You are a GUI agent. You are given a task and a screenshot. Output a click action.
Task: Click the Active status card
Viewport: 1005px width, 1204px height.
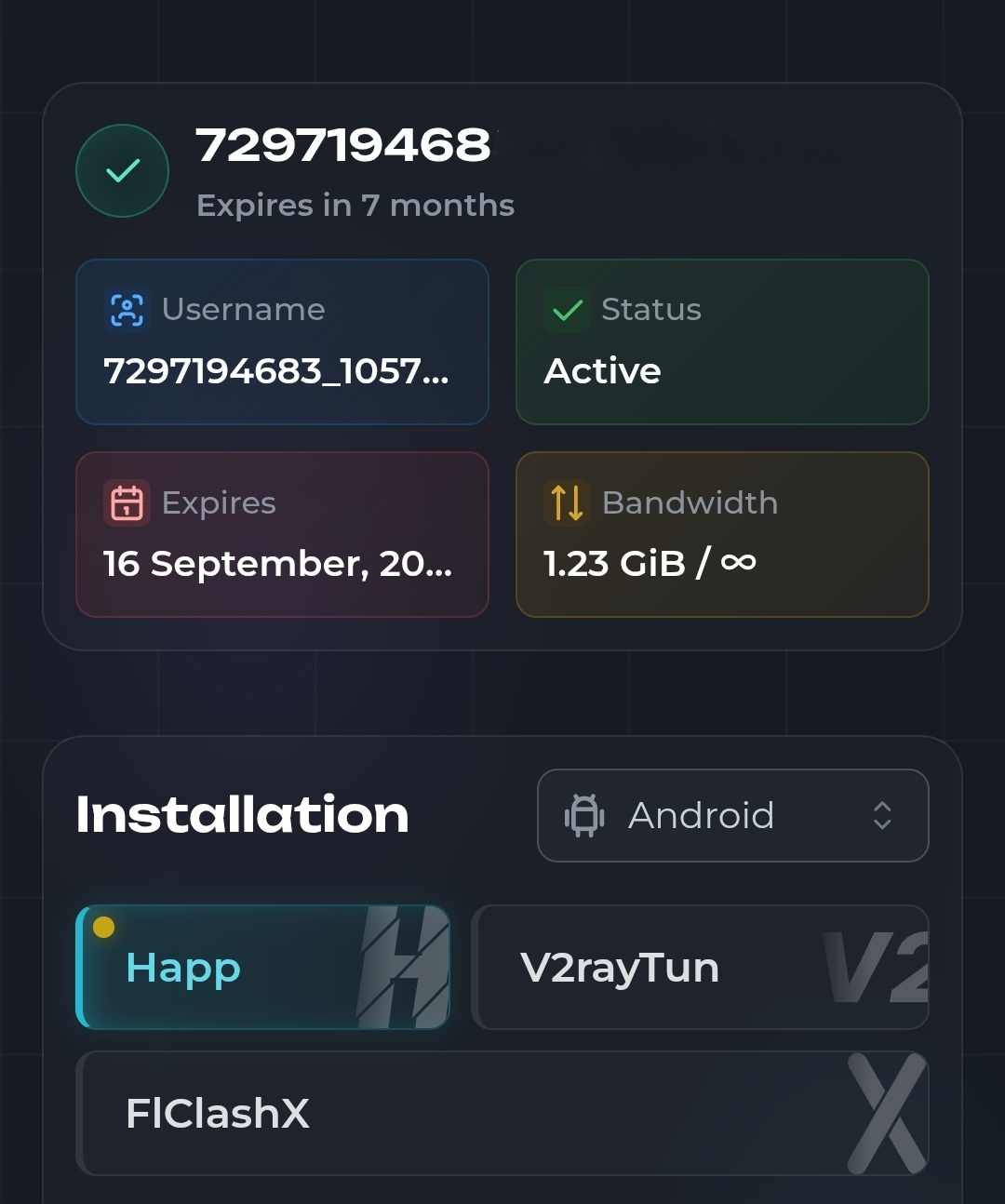point(722,341)
